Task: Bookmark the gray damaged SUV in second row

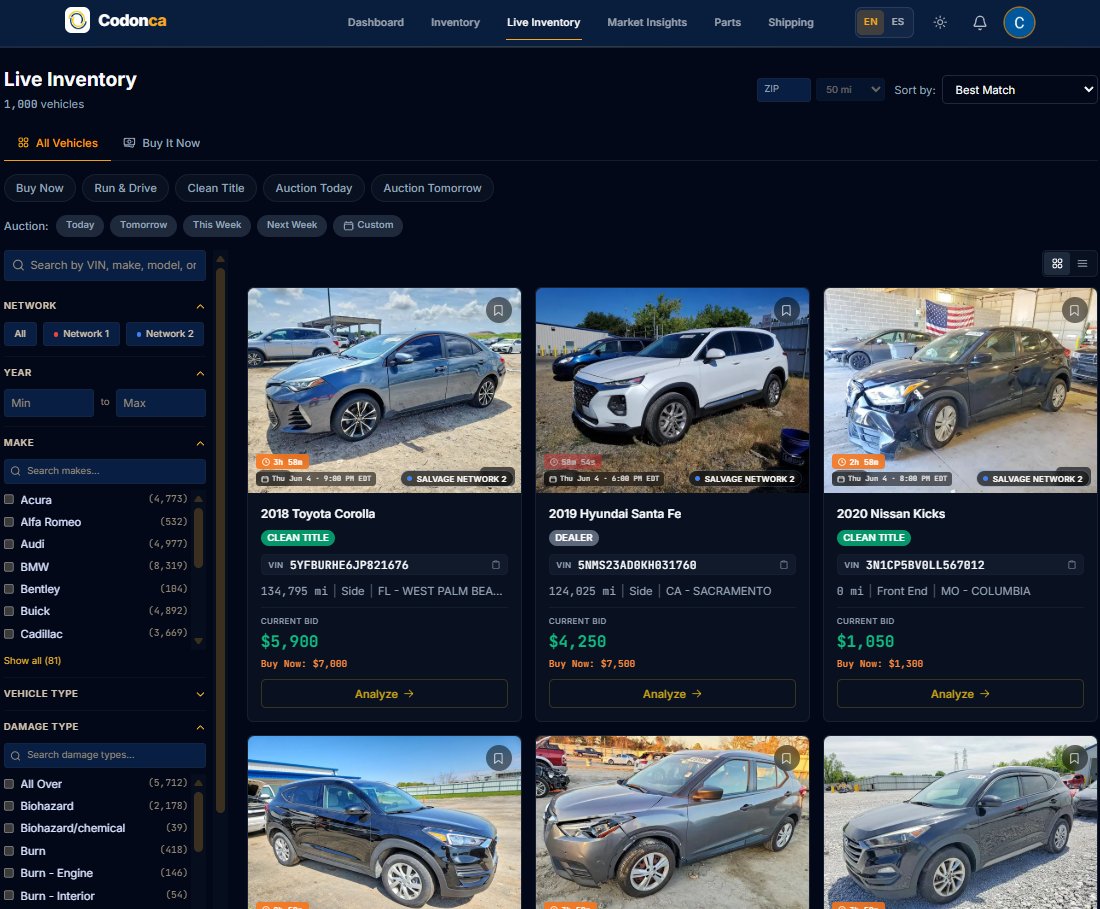Action: (x=786, y=758)
